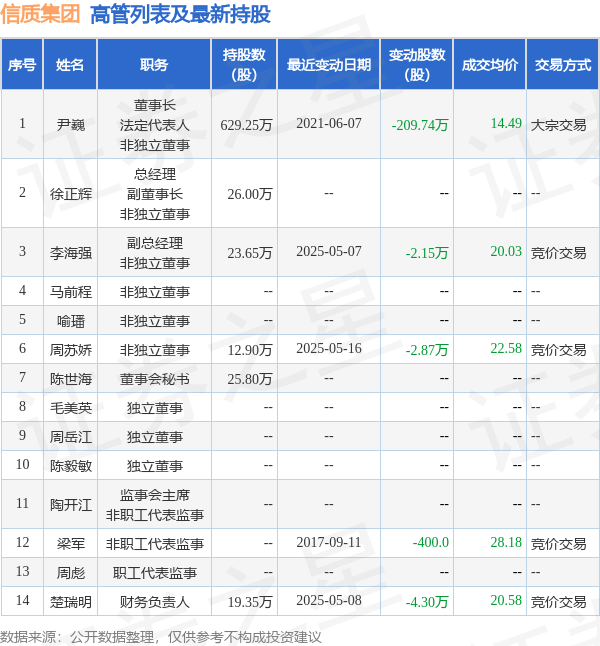Click average price 28.18
Image resolution: width=600 pixels, height=646 pixels.
(x=506, y=542)
